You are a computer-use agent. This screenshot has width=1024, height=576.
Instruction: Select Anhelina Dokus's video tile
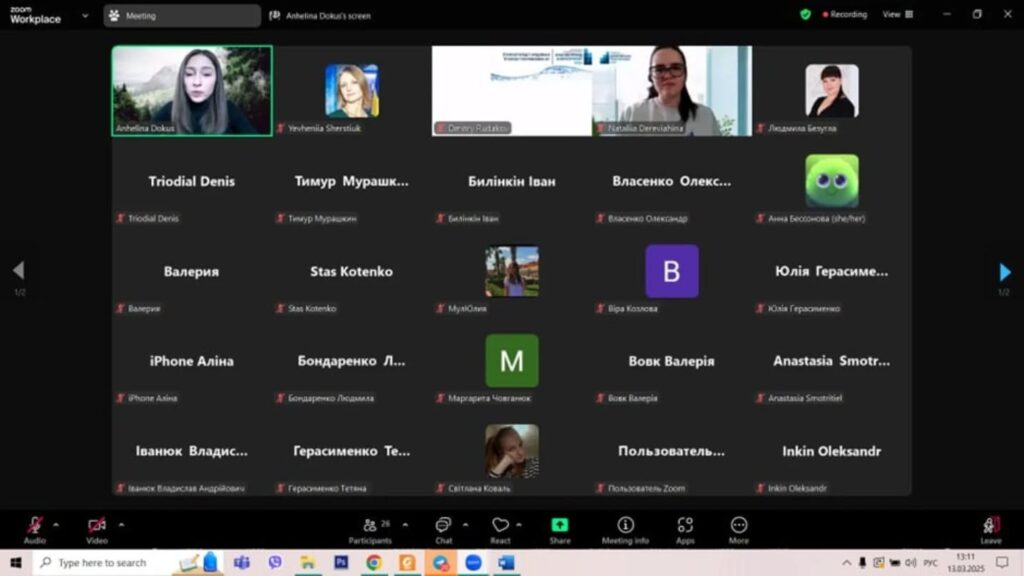(x=192, y=90)
